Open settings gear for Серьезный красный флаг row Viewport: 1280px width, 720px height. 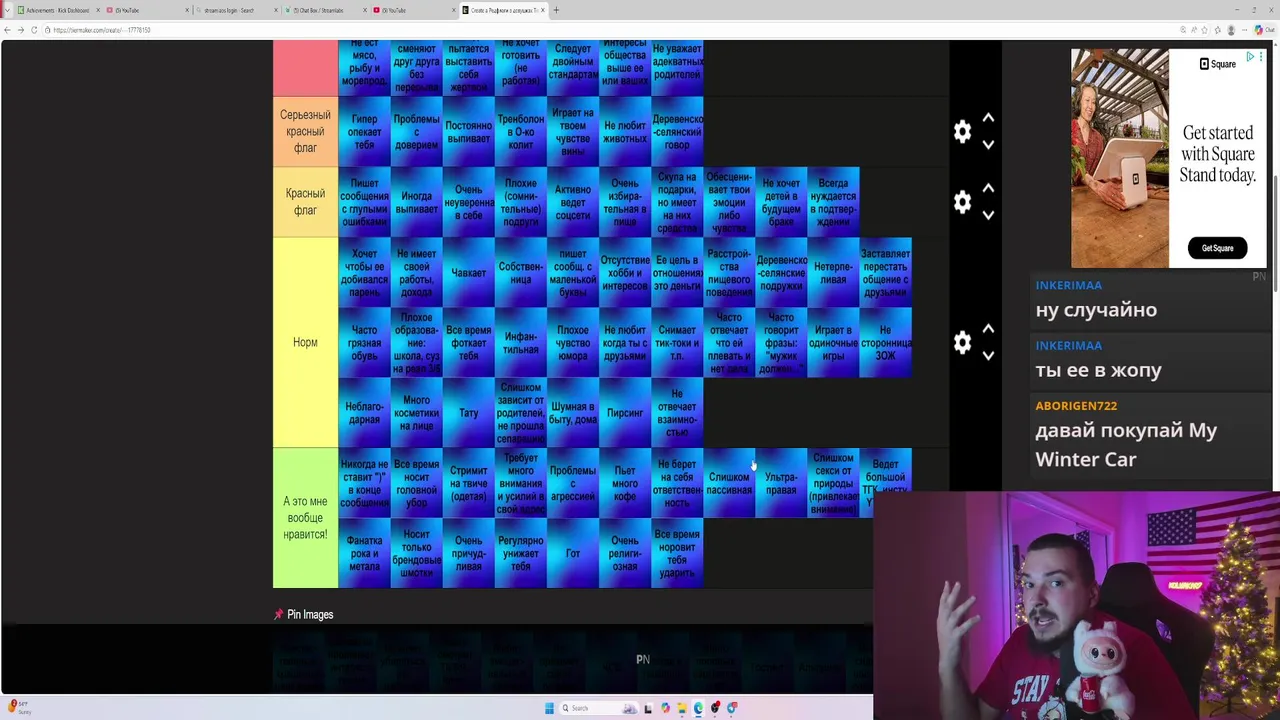pos(962,132)
